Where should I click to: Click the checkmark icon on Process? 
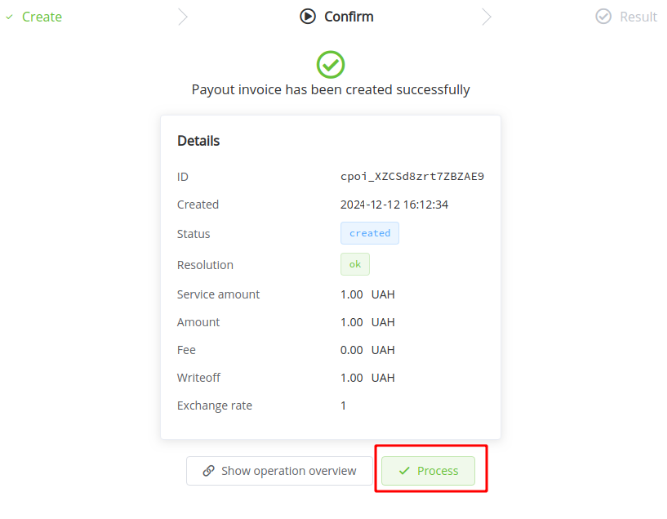(x=404, y=471)
